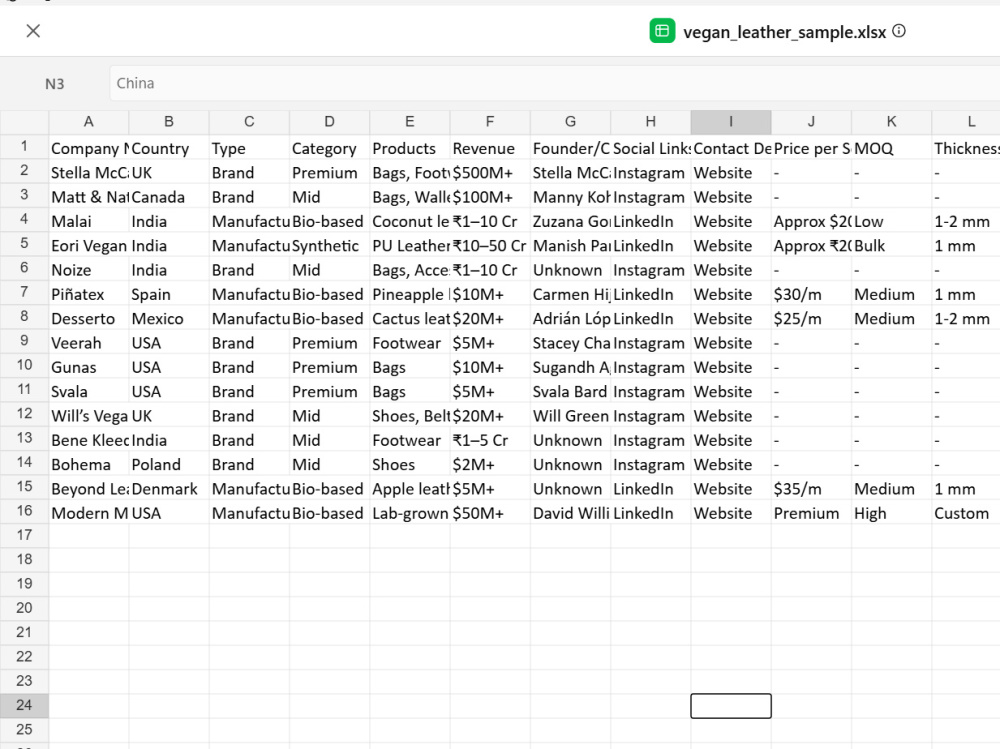Image resolution: width=1000 pixels, height=749 pixels.
Task: Click the Low MOQ cell
Action: click(x=892, y=221)
